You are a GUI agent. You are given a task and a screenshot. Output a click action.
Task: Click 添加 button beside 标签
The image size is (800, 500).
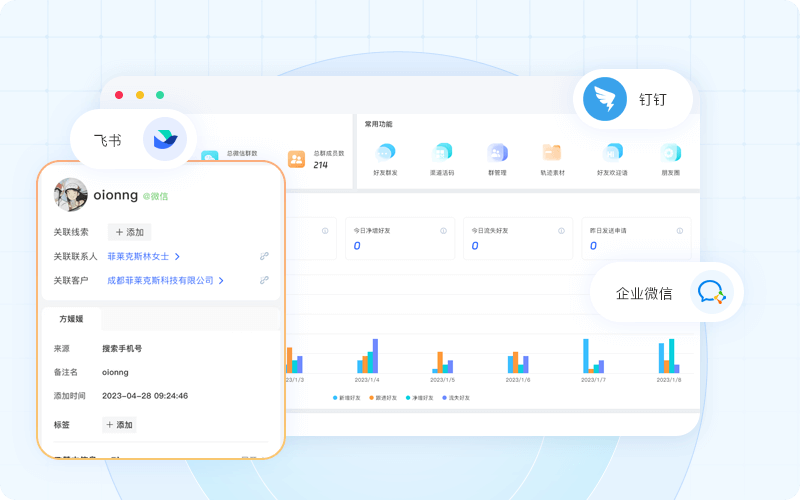(x=118, y=425)
